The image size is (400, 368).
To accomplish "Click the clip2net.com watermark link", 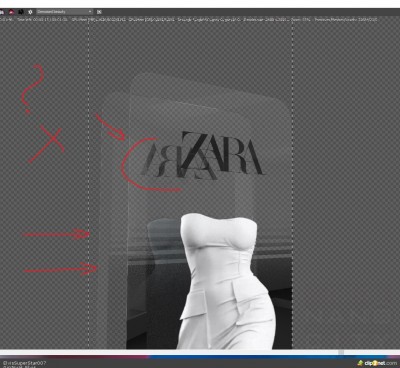I will [380, 363].
